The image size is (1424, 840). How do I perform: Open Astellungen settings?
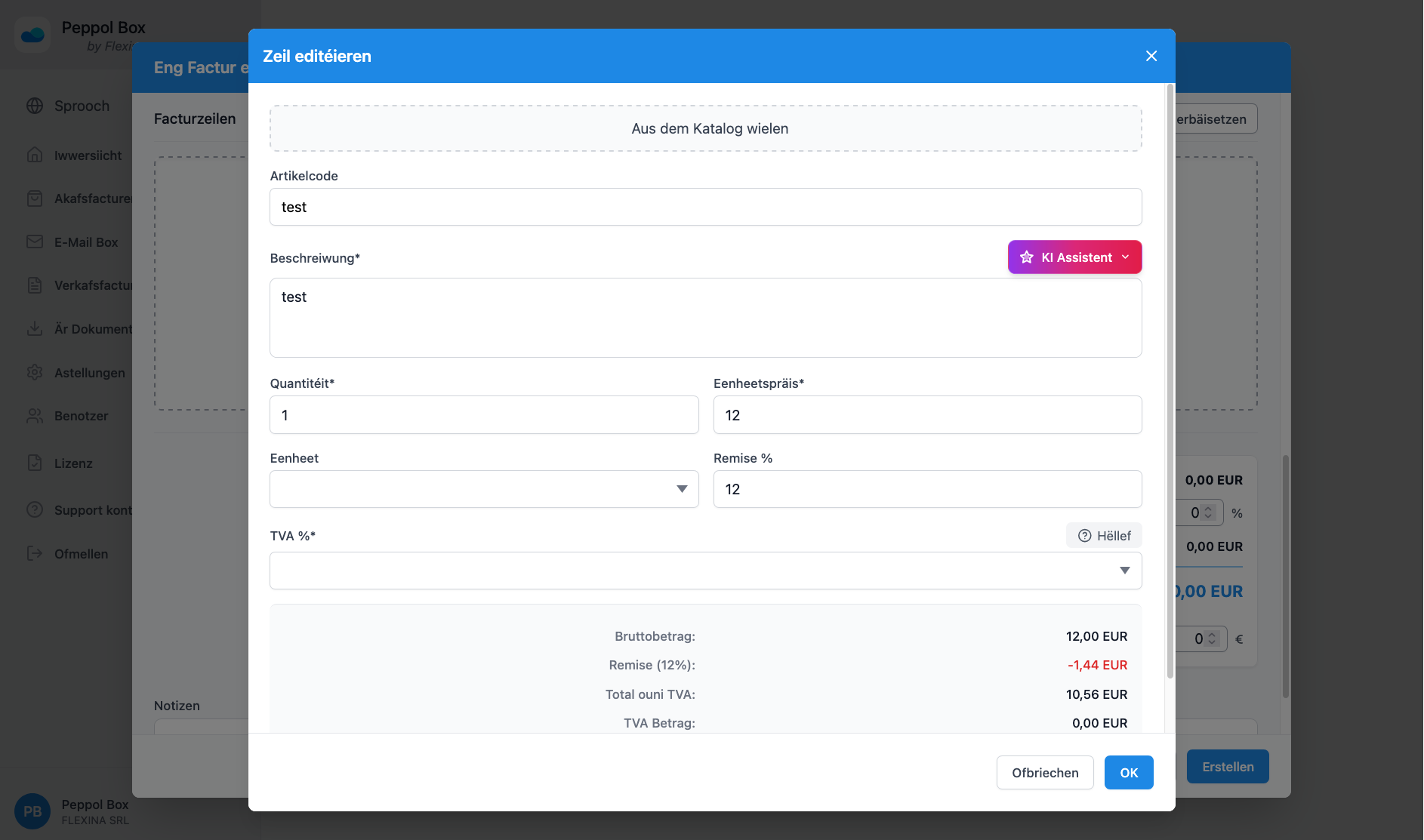(x=89, y=372)
